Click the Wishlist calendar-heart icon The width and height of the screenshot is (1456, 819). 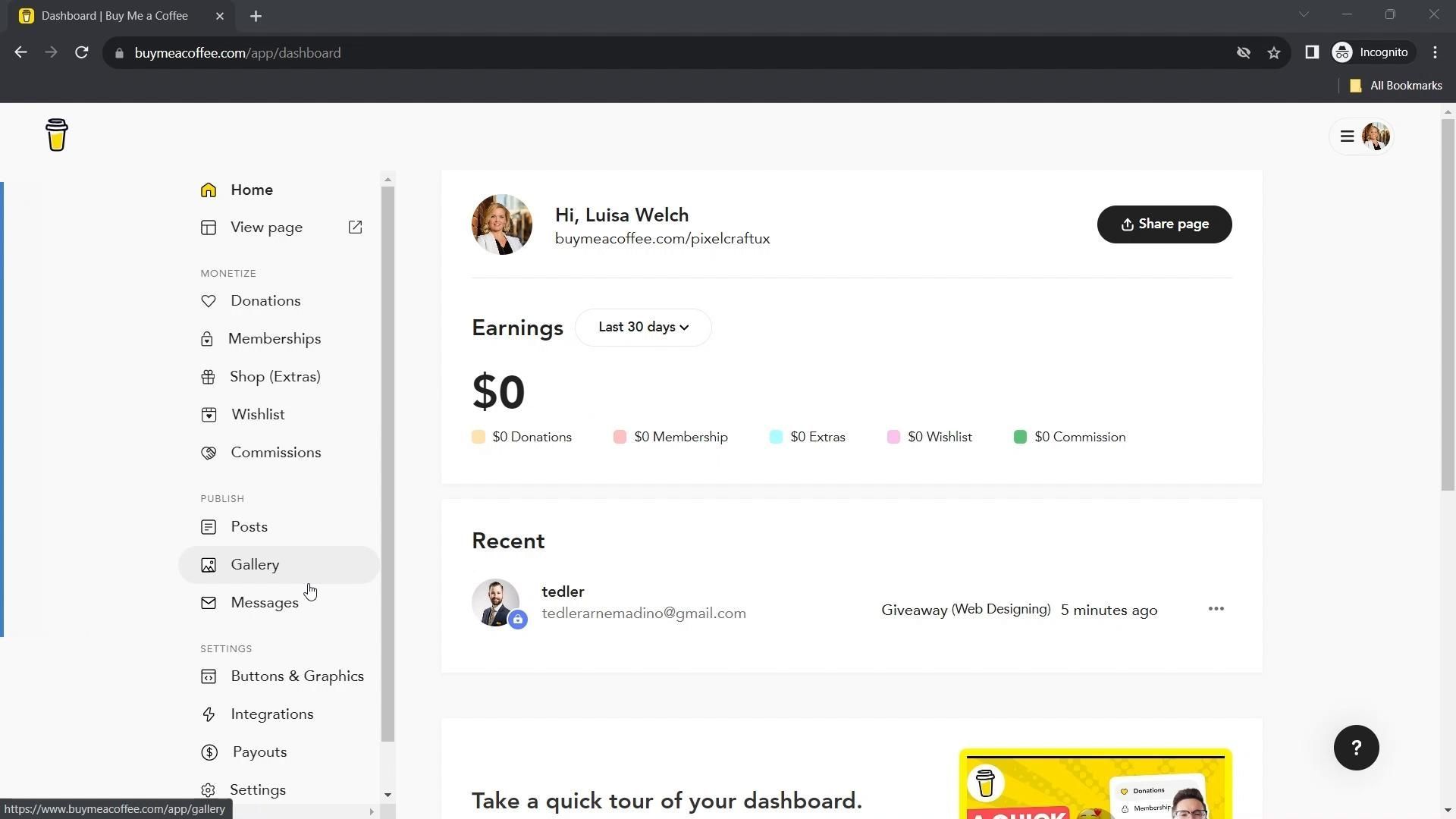(x=209, y=415)
